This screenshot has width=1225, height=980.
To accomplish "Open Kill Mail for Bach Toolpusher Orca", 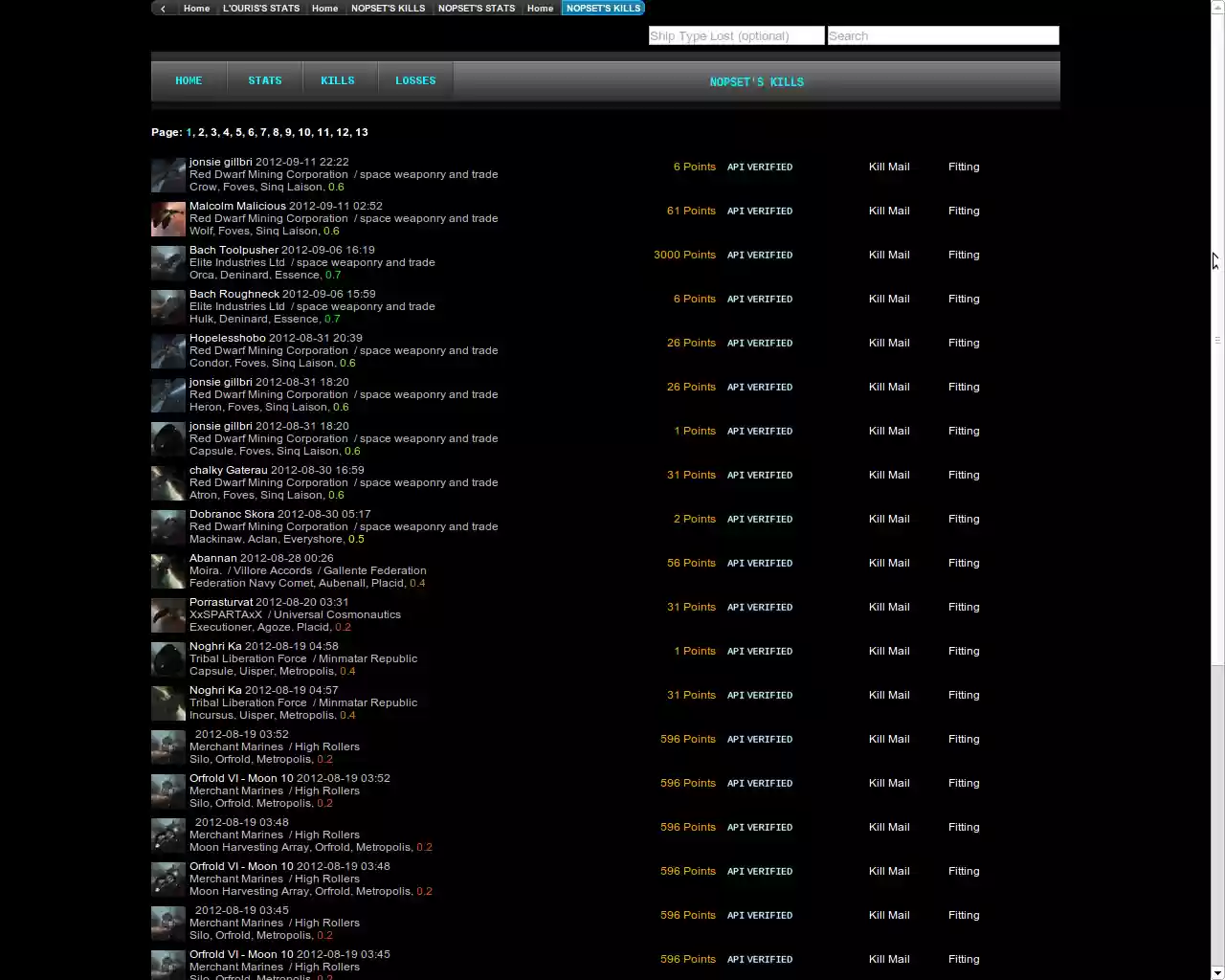I will pos(889,255).
